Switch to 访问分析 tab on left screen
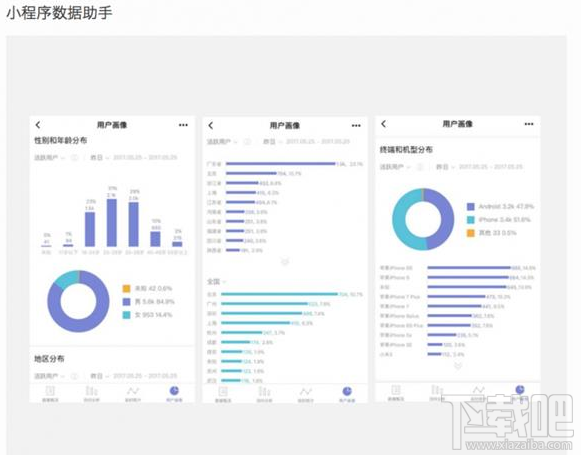Screen dimensions: 581x455 tap(92, 394)
